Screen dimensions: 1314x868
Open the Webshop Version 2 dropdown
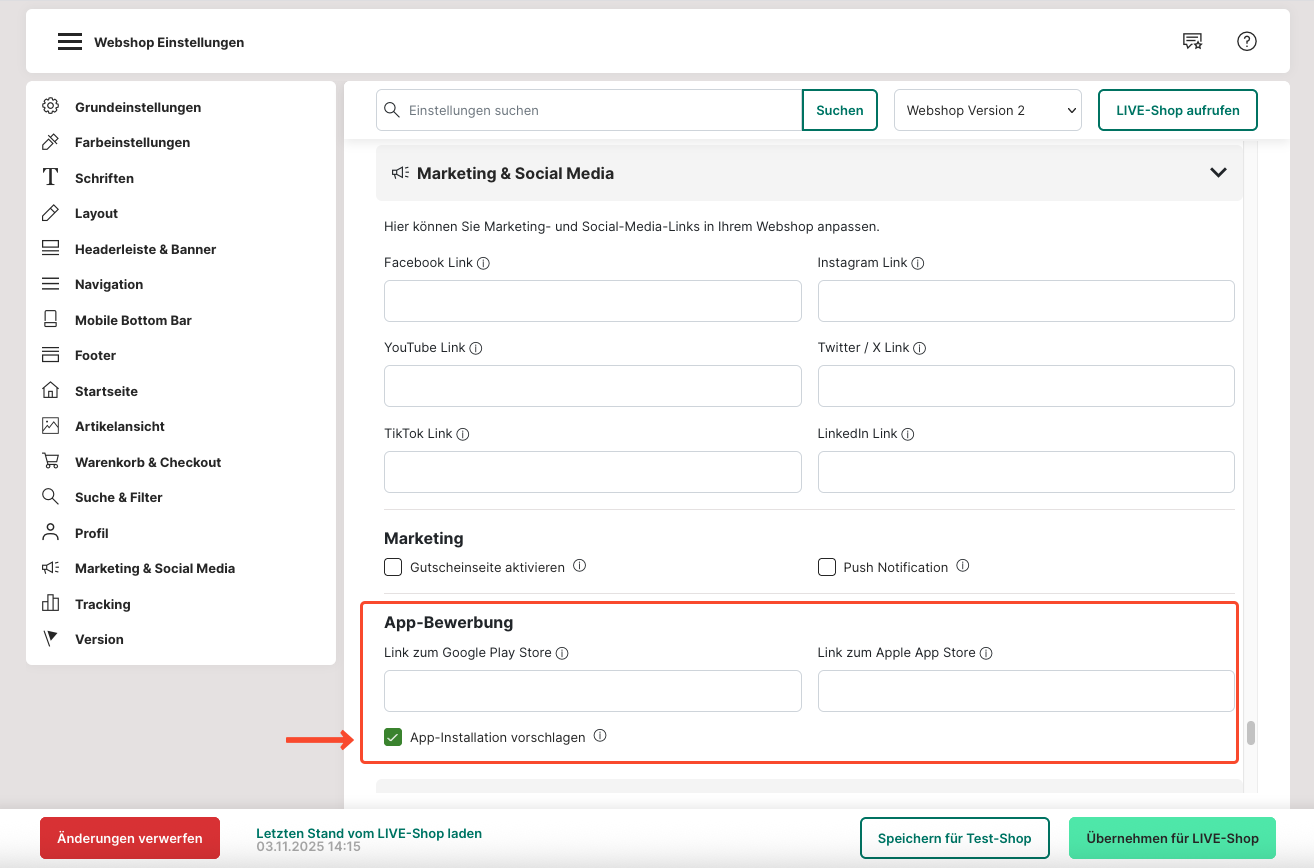(987, 110)
